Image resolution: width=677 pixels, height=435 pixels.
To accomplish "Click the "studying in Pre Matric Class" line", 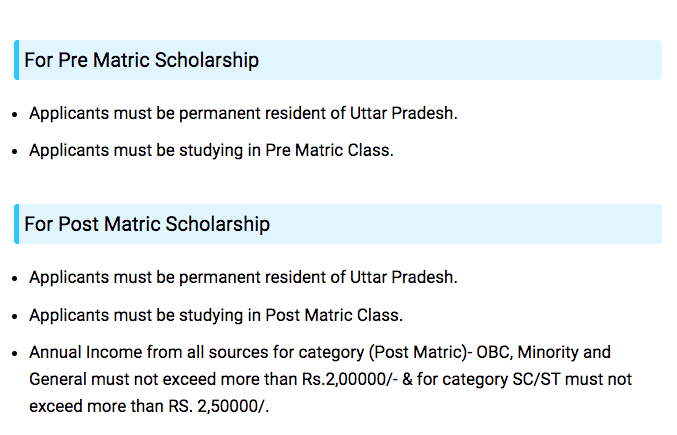I will click(211, 151).
